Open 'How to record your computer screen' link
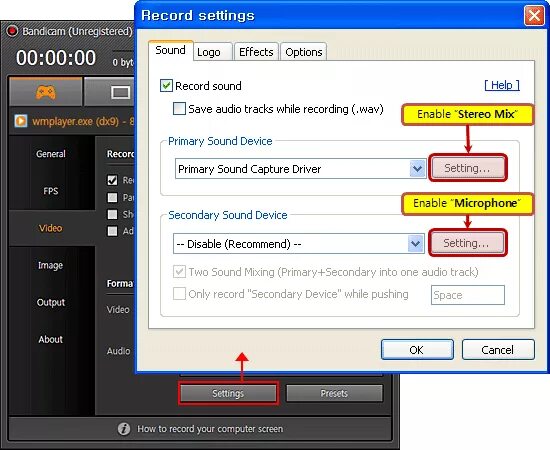This screenshot has height=450, width=550. point(210,429)
